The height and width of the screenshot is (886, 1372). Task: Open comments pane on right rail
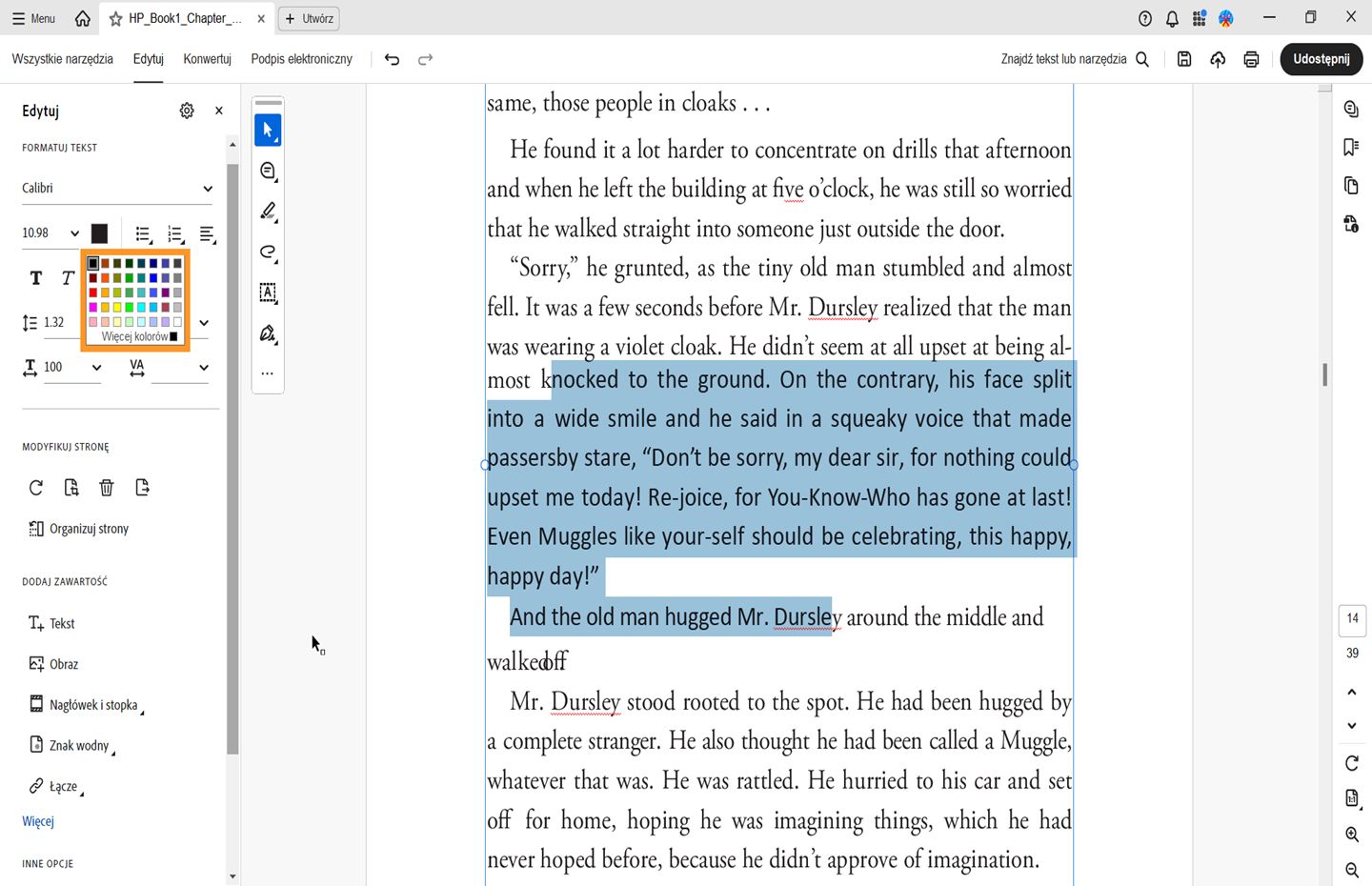1351,109
